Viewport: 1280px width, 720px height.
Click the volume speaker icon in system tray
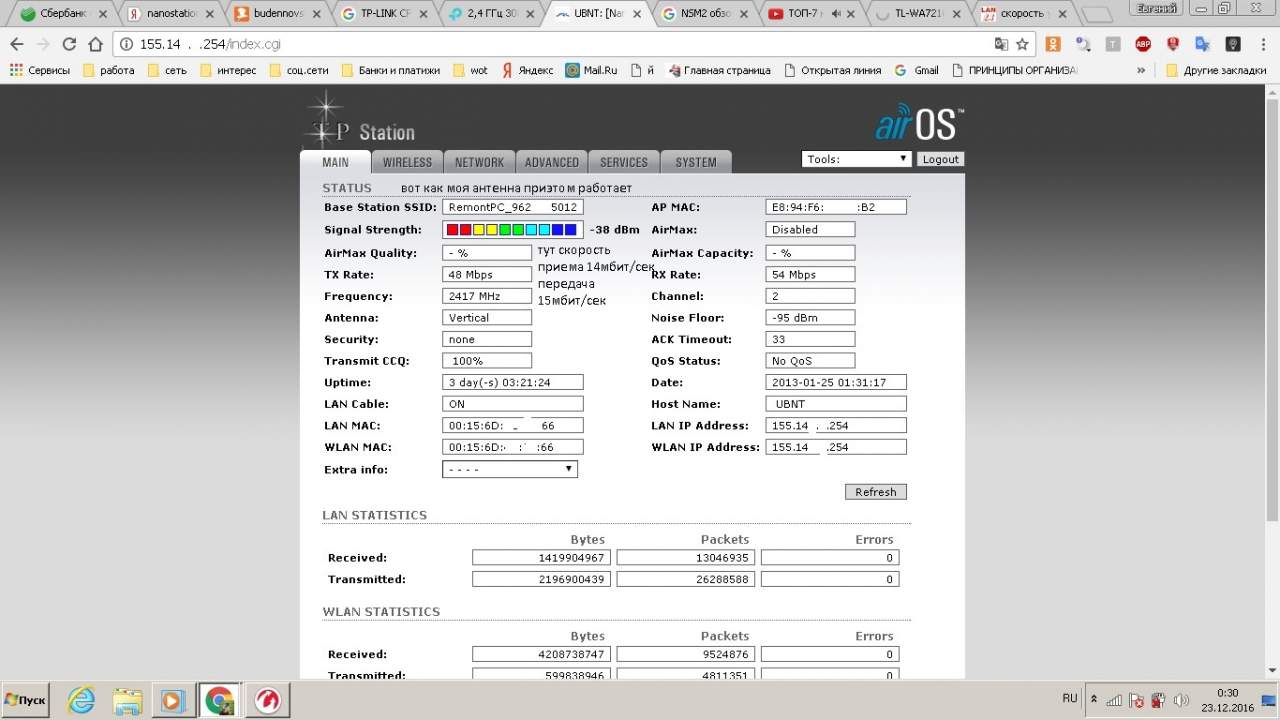pyautogui.click(x=1181, y=699)
